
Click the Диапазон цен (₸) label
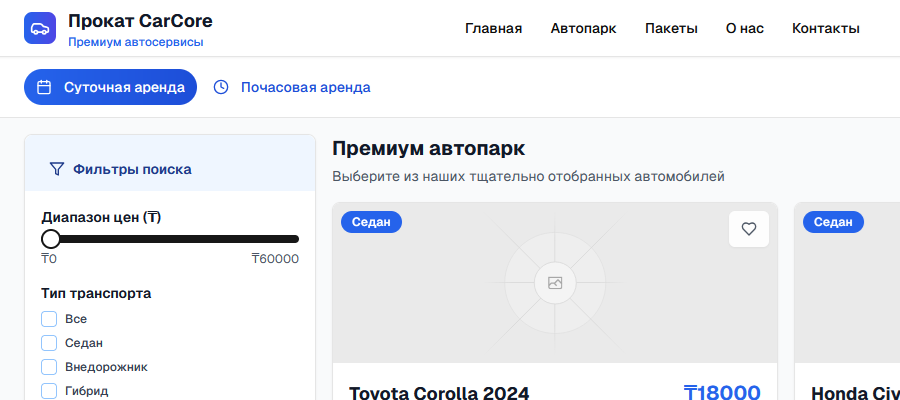click(101, 218)
